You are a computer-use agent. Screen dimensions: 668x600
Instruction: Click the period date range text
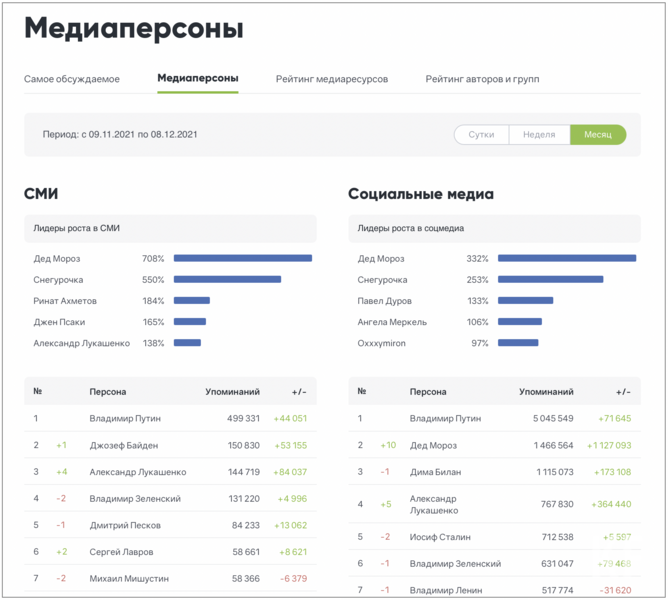pos(120,135)
